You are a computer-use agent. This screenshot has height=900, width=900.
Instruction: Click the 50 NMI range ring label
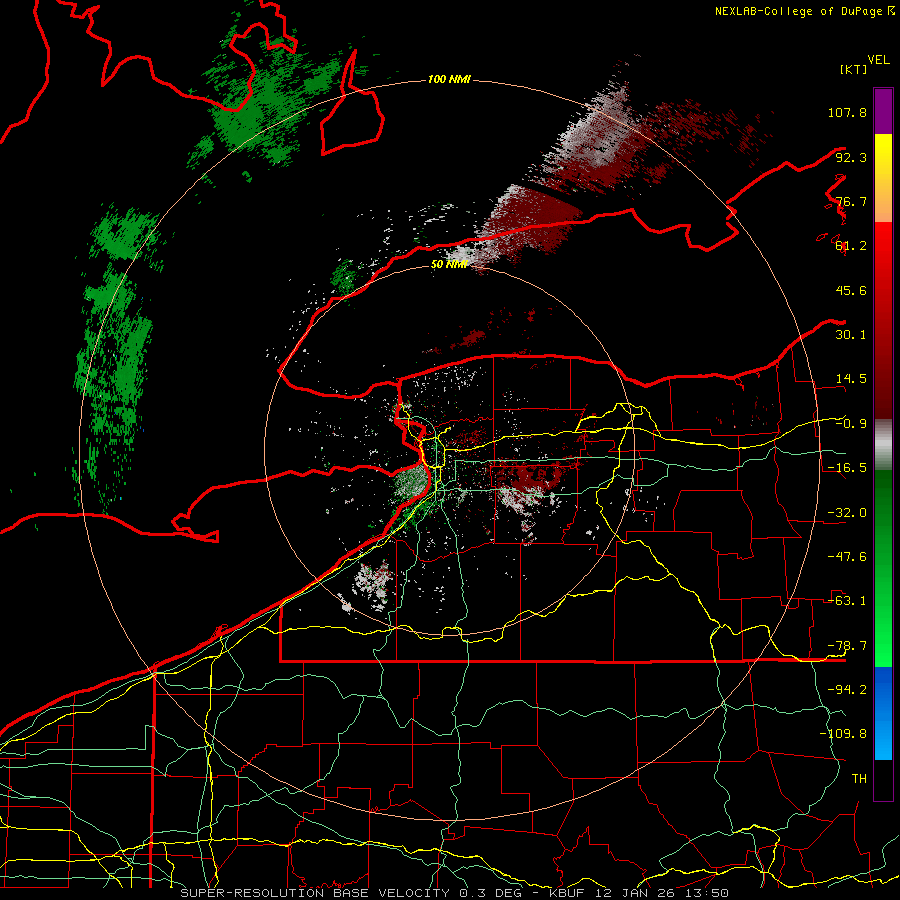click(449, 264)
